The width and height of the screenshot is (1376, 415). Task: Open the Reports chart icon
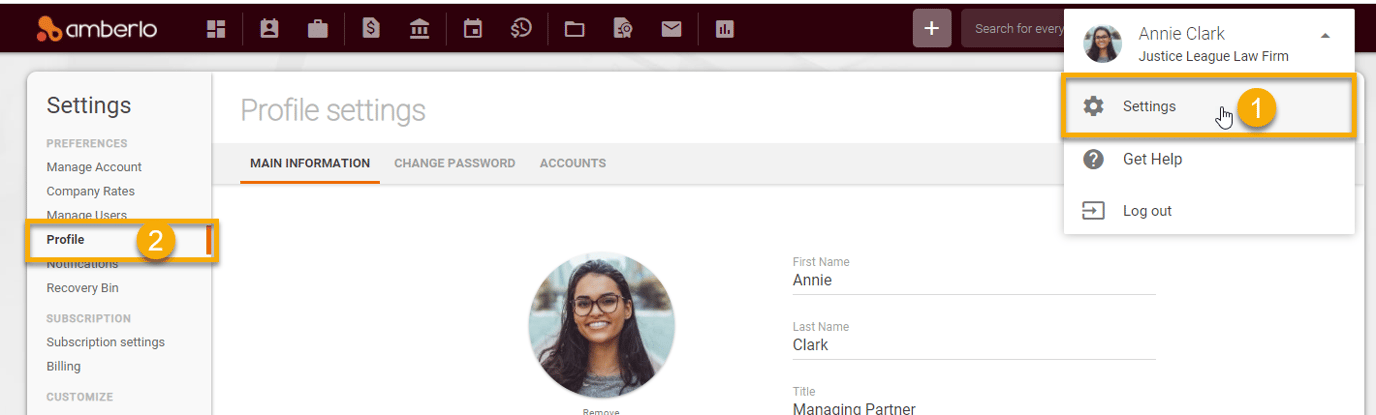pos(725,29)
